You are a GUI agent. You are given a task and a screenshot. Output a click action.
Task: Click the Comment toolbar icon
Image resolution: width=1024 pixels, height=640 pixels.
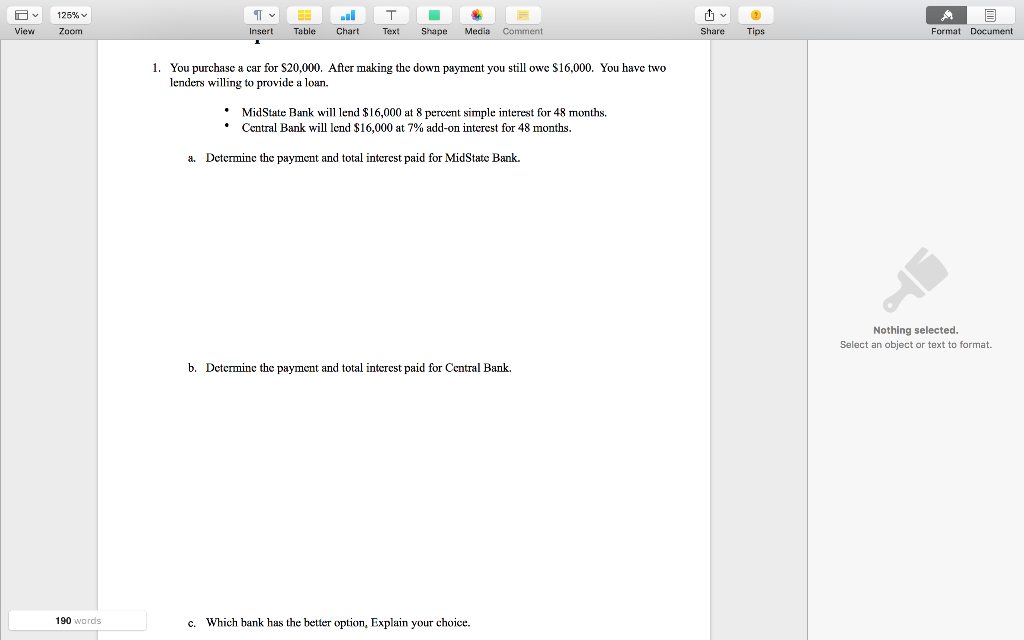(523, 15)
